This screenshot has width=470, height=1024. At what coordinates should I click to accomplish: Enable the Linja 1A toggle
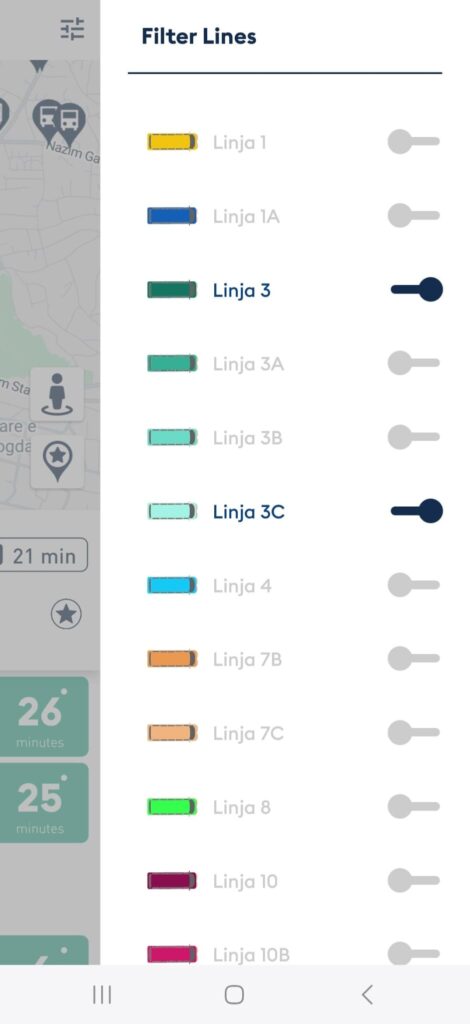[414, 216]
